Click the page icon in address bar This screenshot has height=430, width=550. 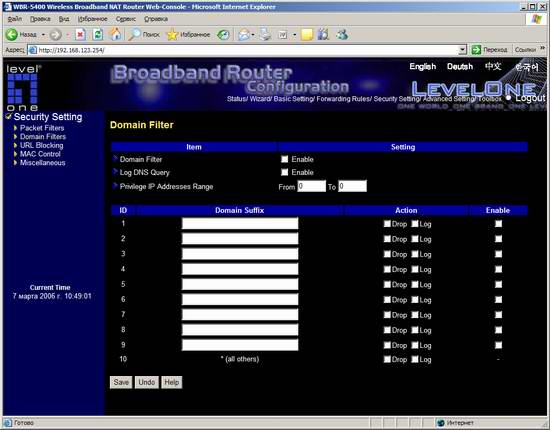click(x=33, y=50)
